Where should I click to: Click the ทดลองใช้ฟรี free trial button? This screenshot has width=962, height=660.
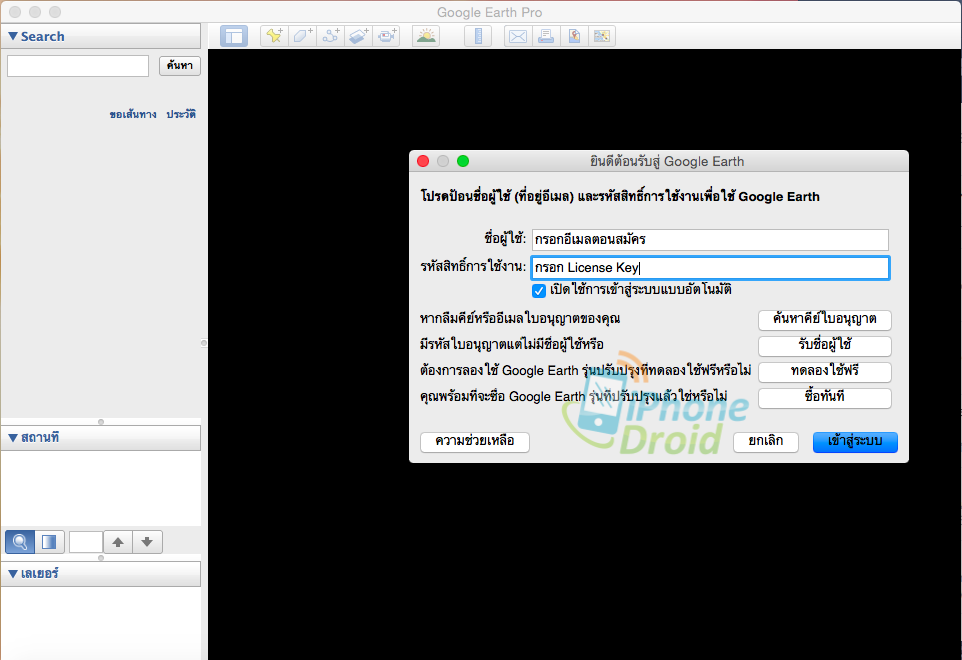(x=825, y=372)
